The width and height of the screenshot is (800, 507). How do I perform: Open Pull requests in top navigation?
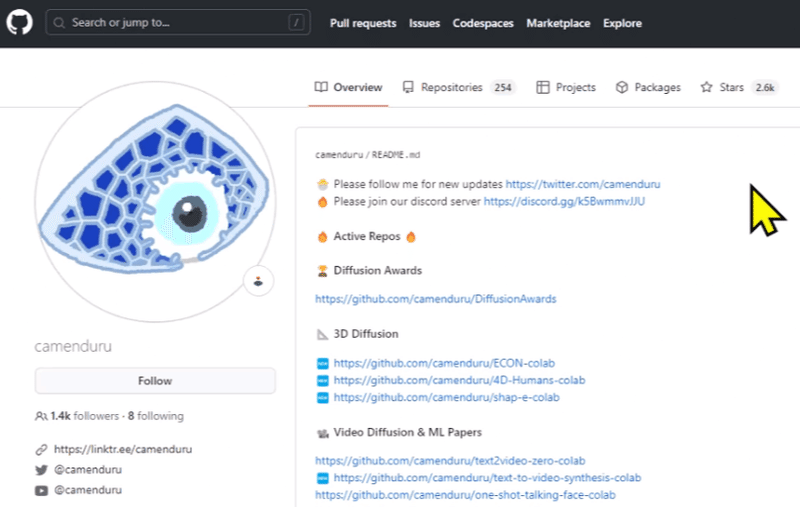point(363,23)
